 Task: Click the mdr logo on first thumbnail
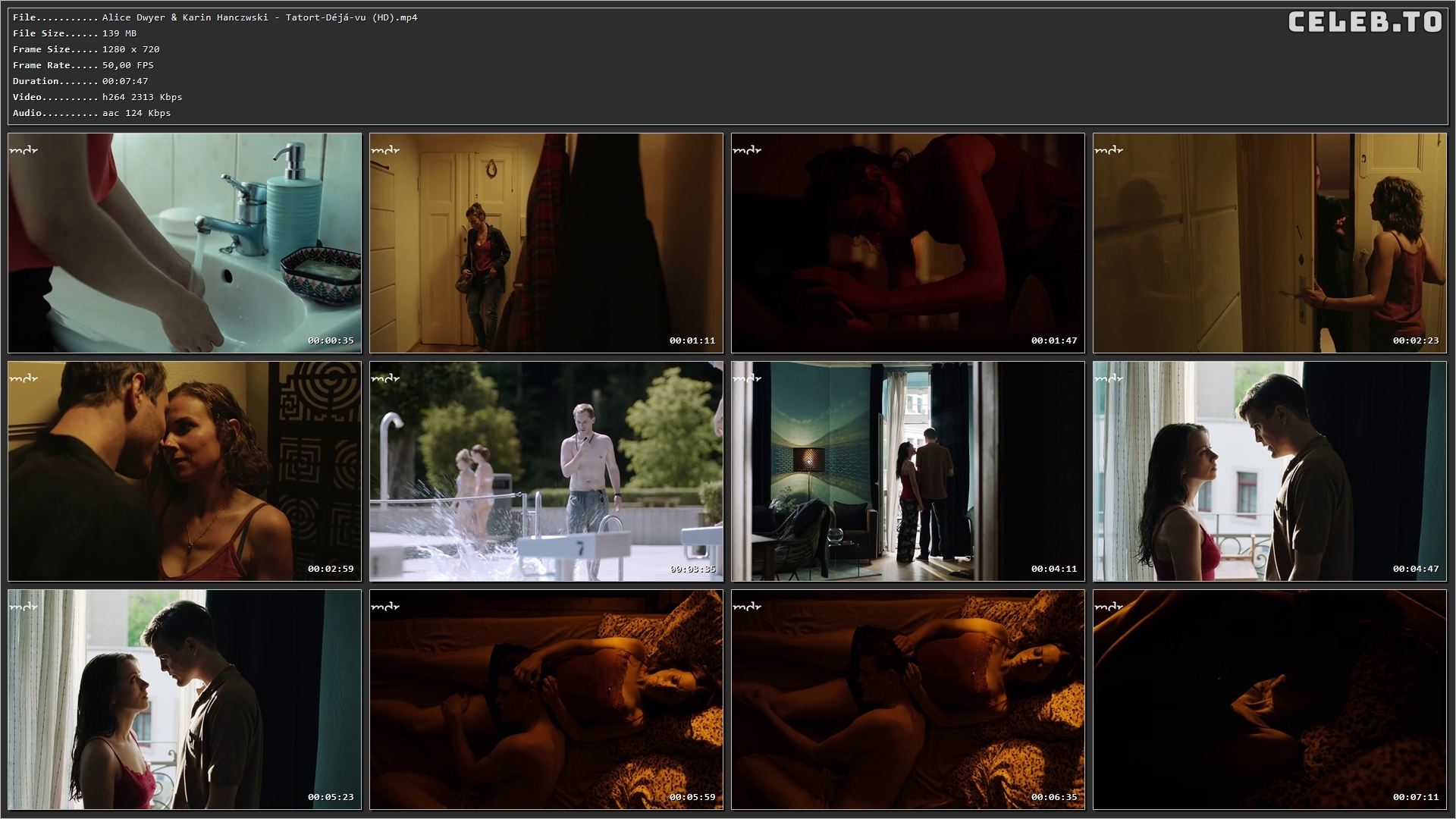[24, 150]
